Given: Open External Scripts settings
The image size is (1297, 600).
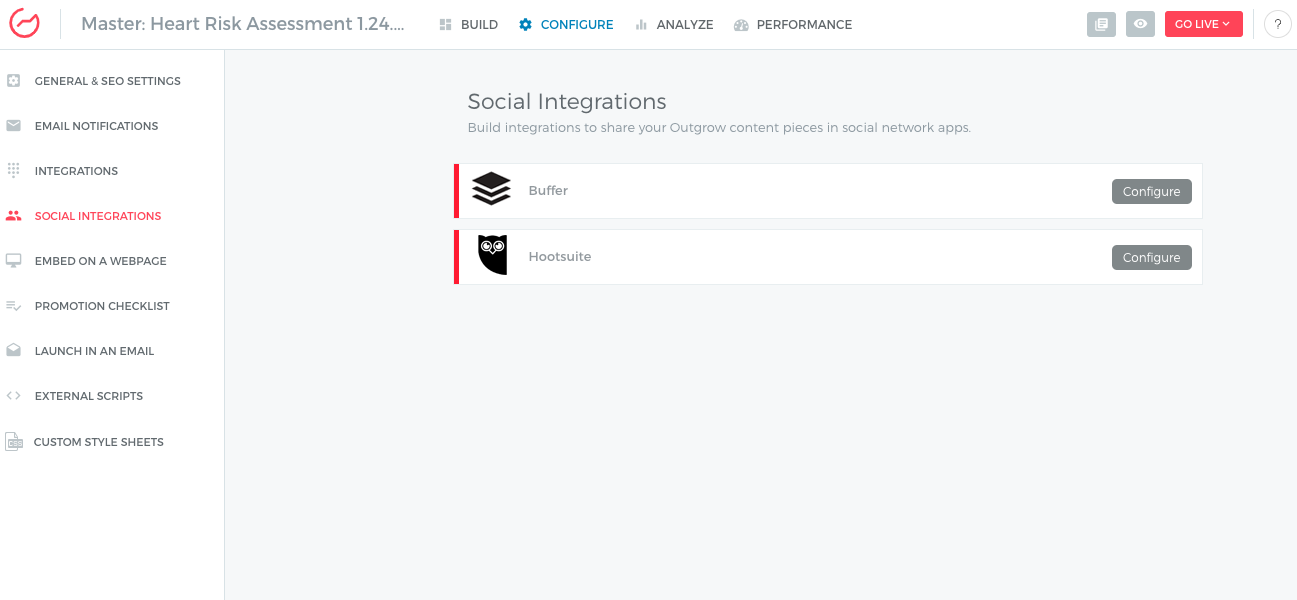Looking at the screenshot, I should click(x=89, y=396).
